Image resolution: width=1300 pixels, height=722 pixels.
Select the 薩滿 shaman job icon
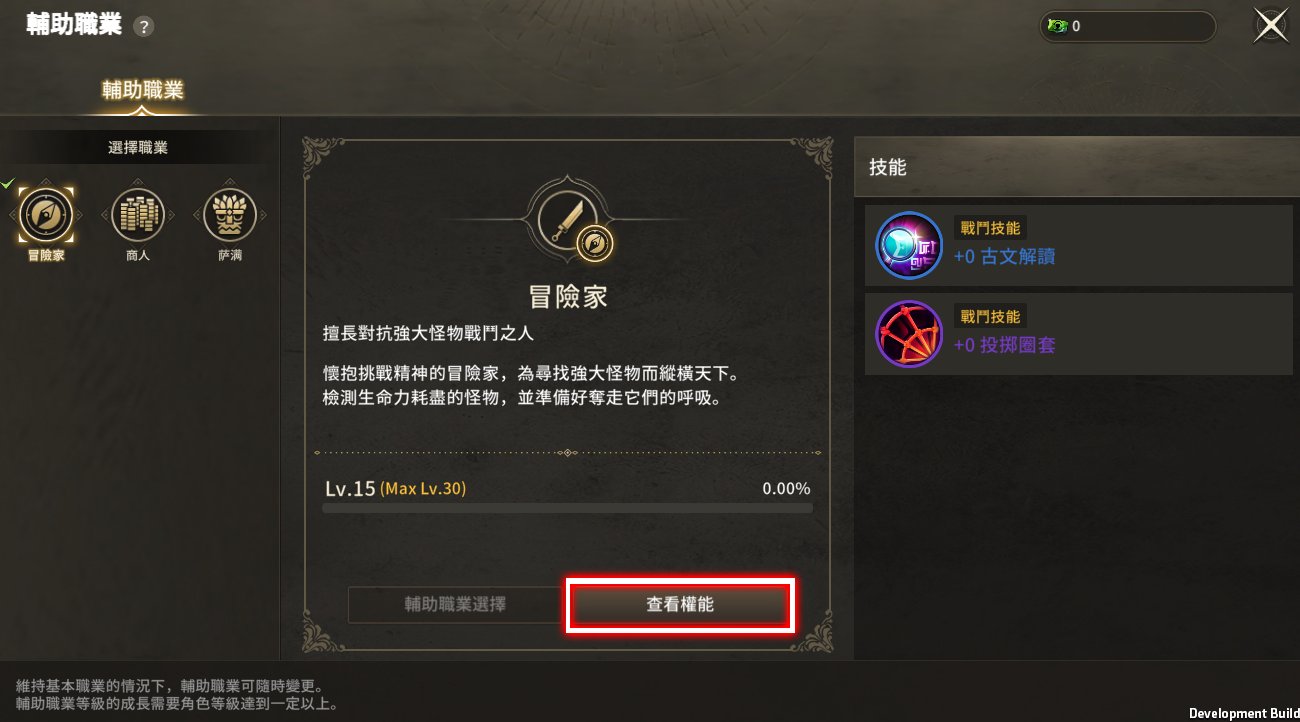(x=230, y=214)
